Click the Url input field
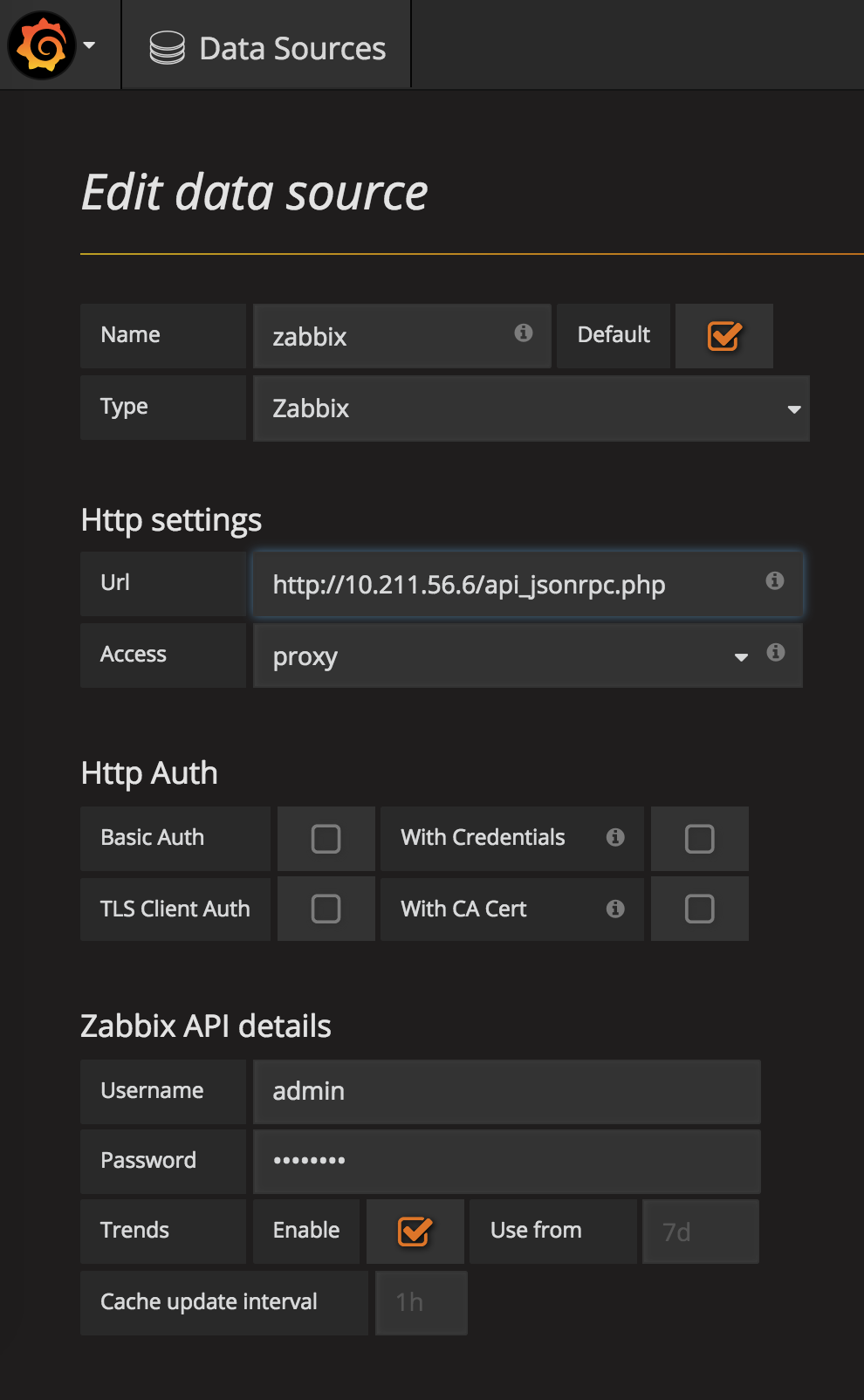864x1400 pixels. (x=528, y=584)
